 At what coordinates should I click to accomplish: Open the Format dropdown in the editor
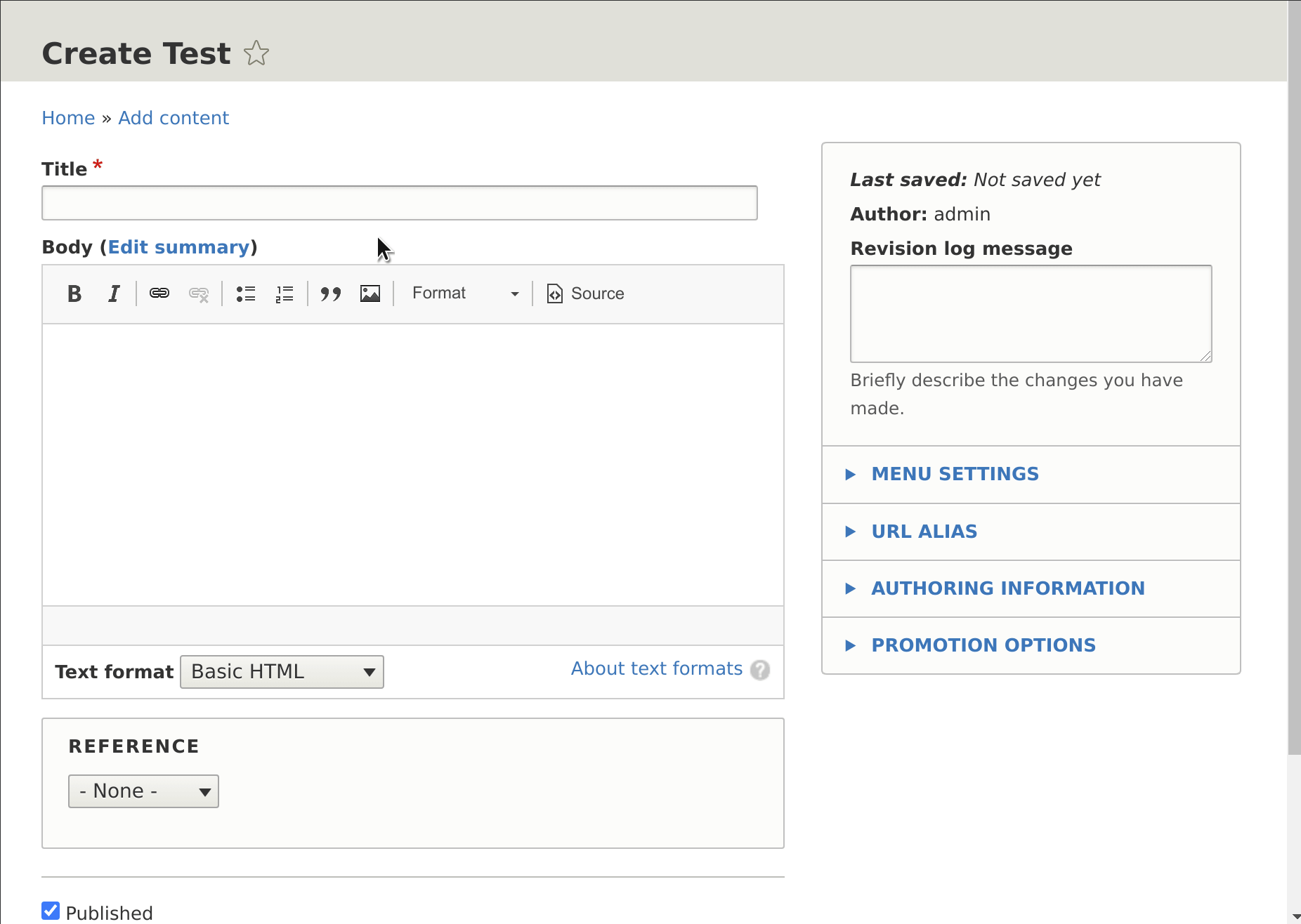click(x=464, y=293)
